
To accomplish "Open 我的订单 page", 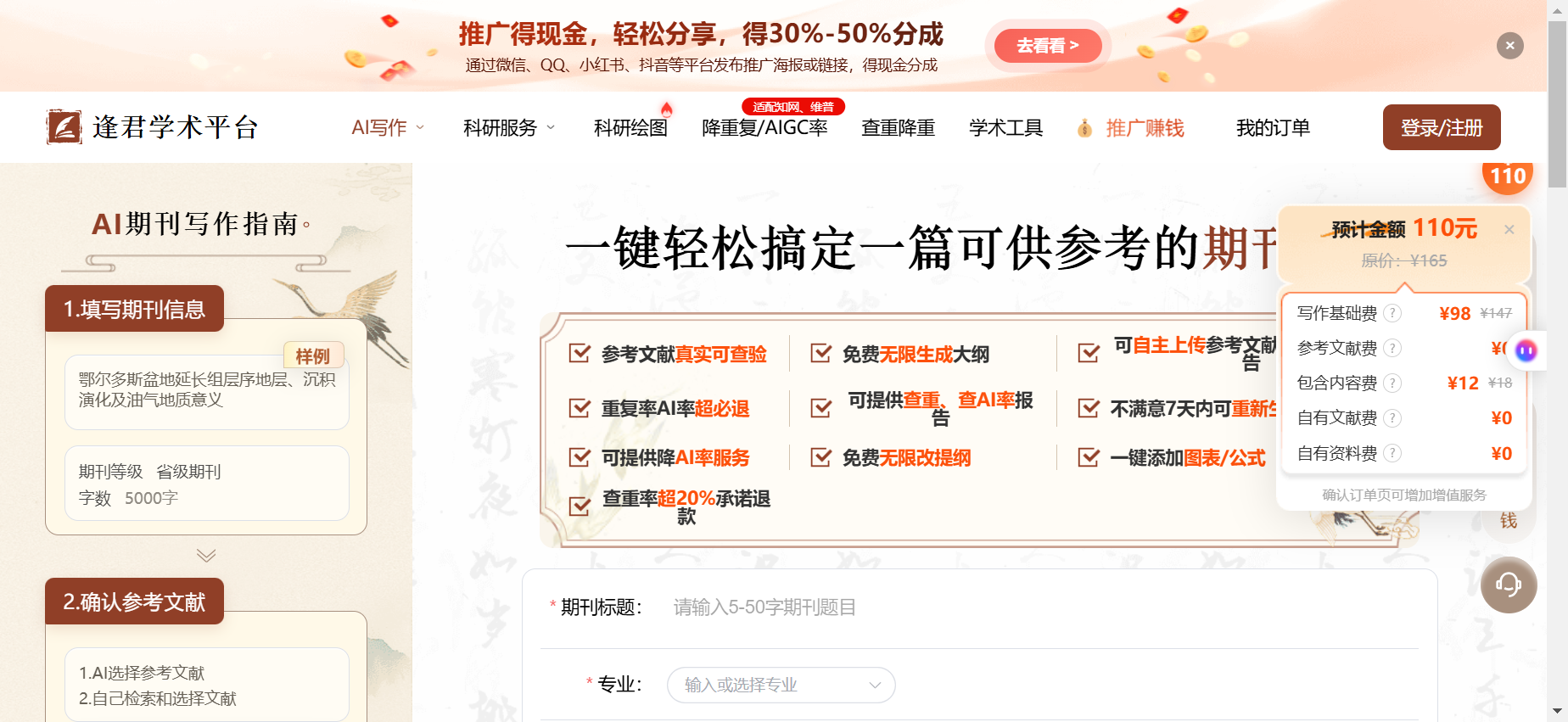I will (1273, 128).
